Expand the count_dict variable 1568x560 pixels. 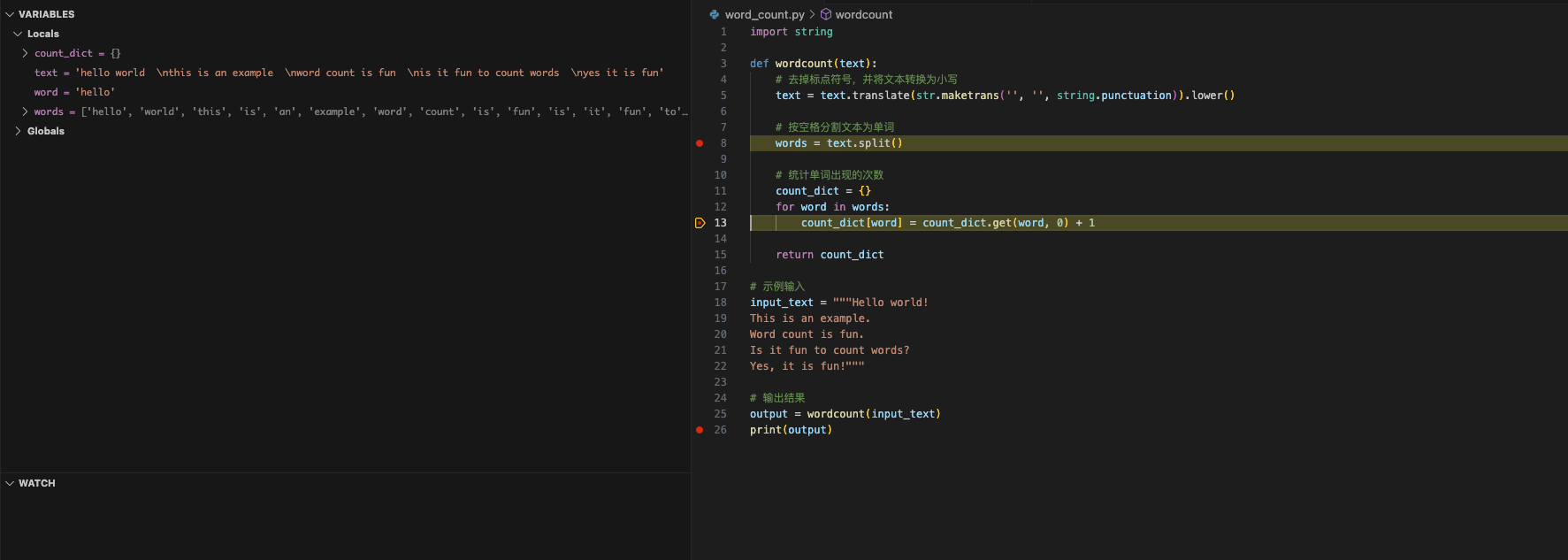coord(25,53)
